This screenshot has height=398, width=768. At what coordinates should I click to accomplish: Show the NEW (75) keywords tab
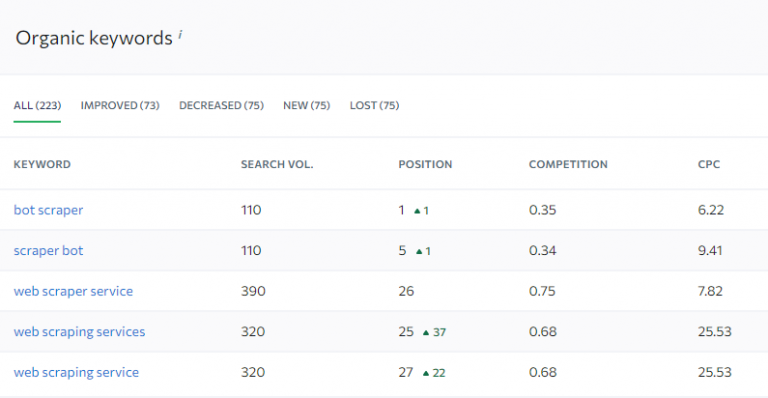[x=307, y=105]
